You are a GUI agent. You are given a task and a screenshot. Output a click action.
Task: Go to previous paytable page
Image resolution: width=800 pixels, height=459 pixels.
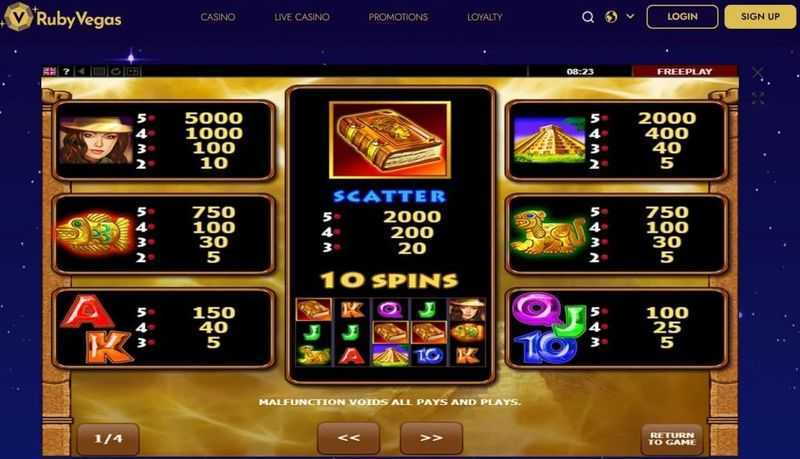349,438
